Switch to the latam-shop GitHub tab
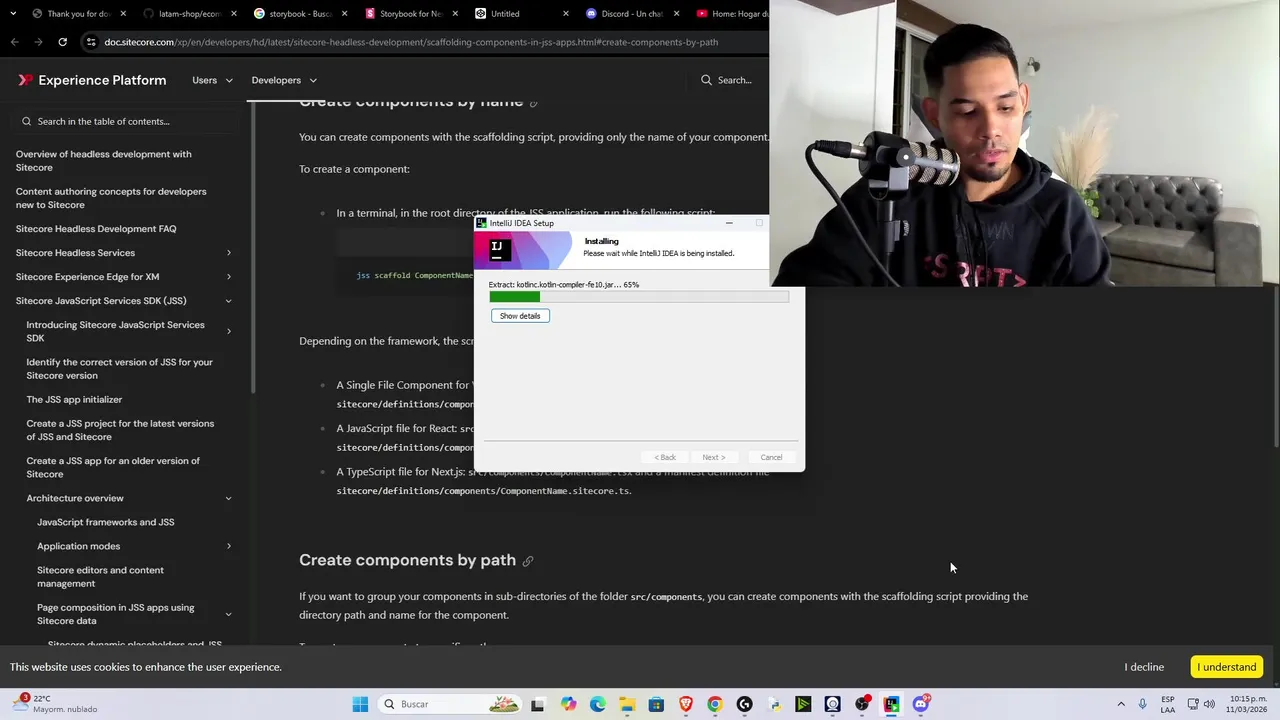 (189, 14)
